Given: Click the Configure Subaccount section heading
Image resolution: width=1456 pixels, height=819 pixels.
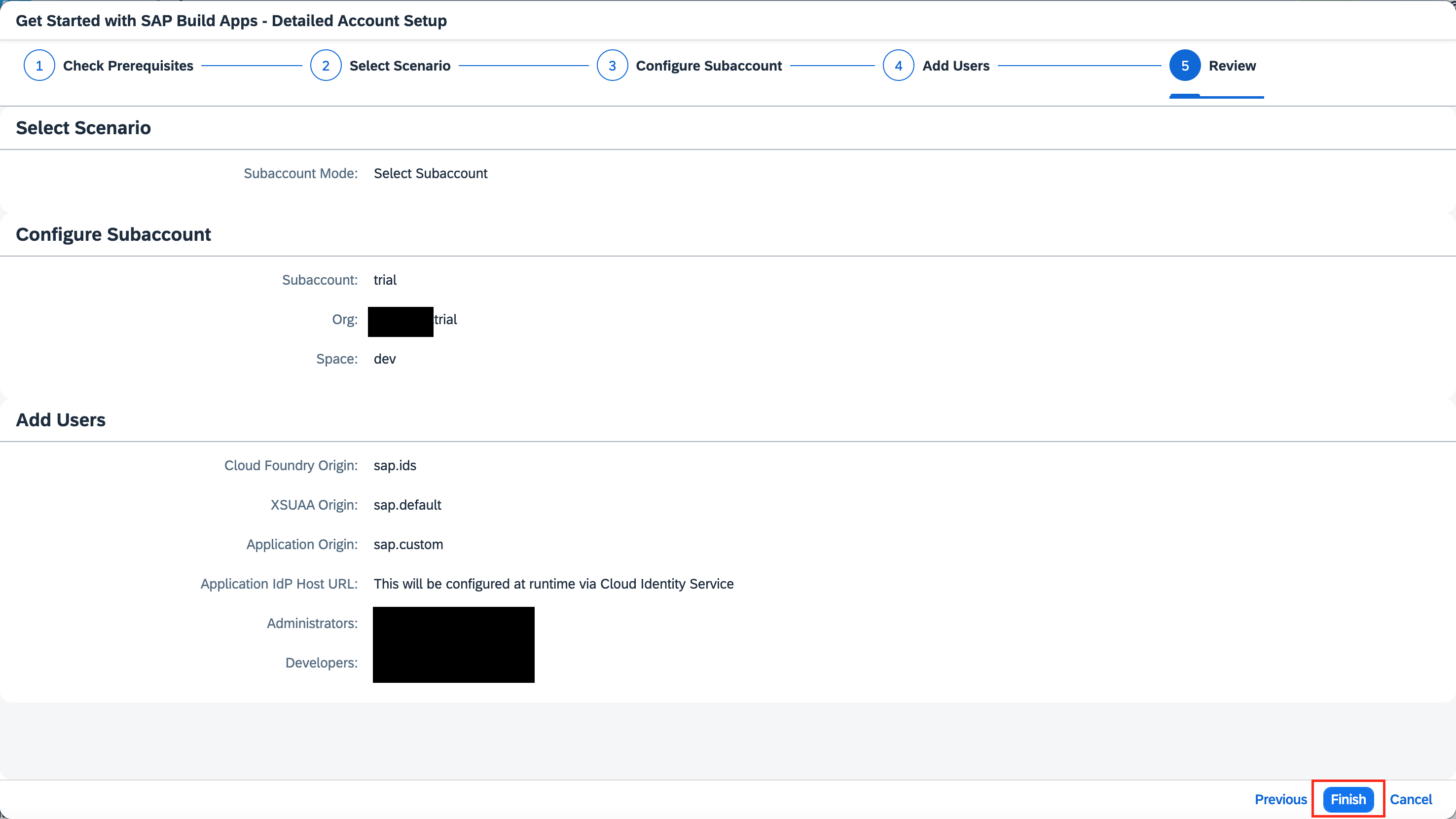Looking at the screenshot, I should 113,234.
